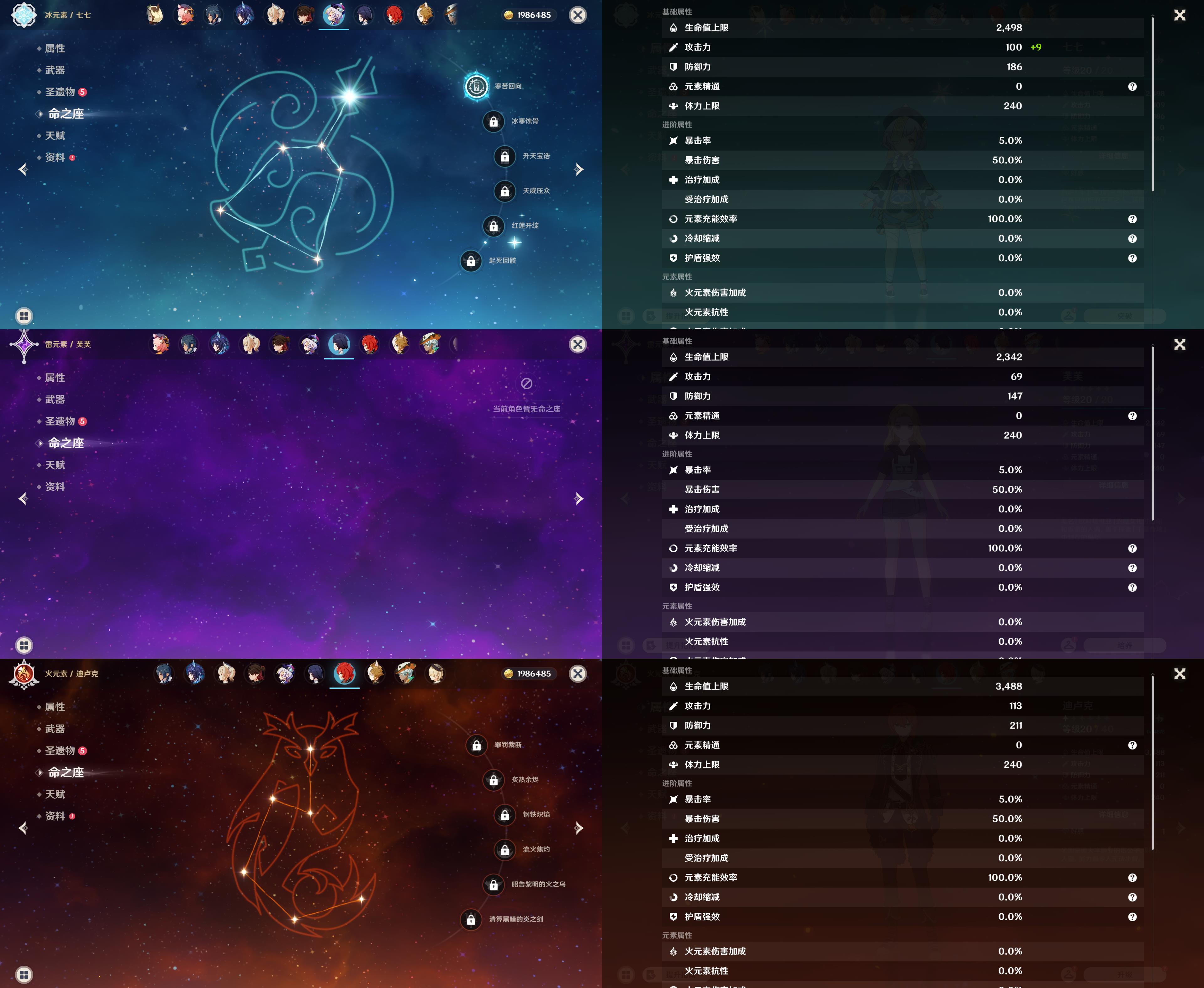Click the electro element emblem beside 雷元素 / 芙芙
1204x988 pixels.
tap(24, 345)
